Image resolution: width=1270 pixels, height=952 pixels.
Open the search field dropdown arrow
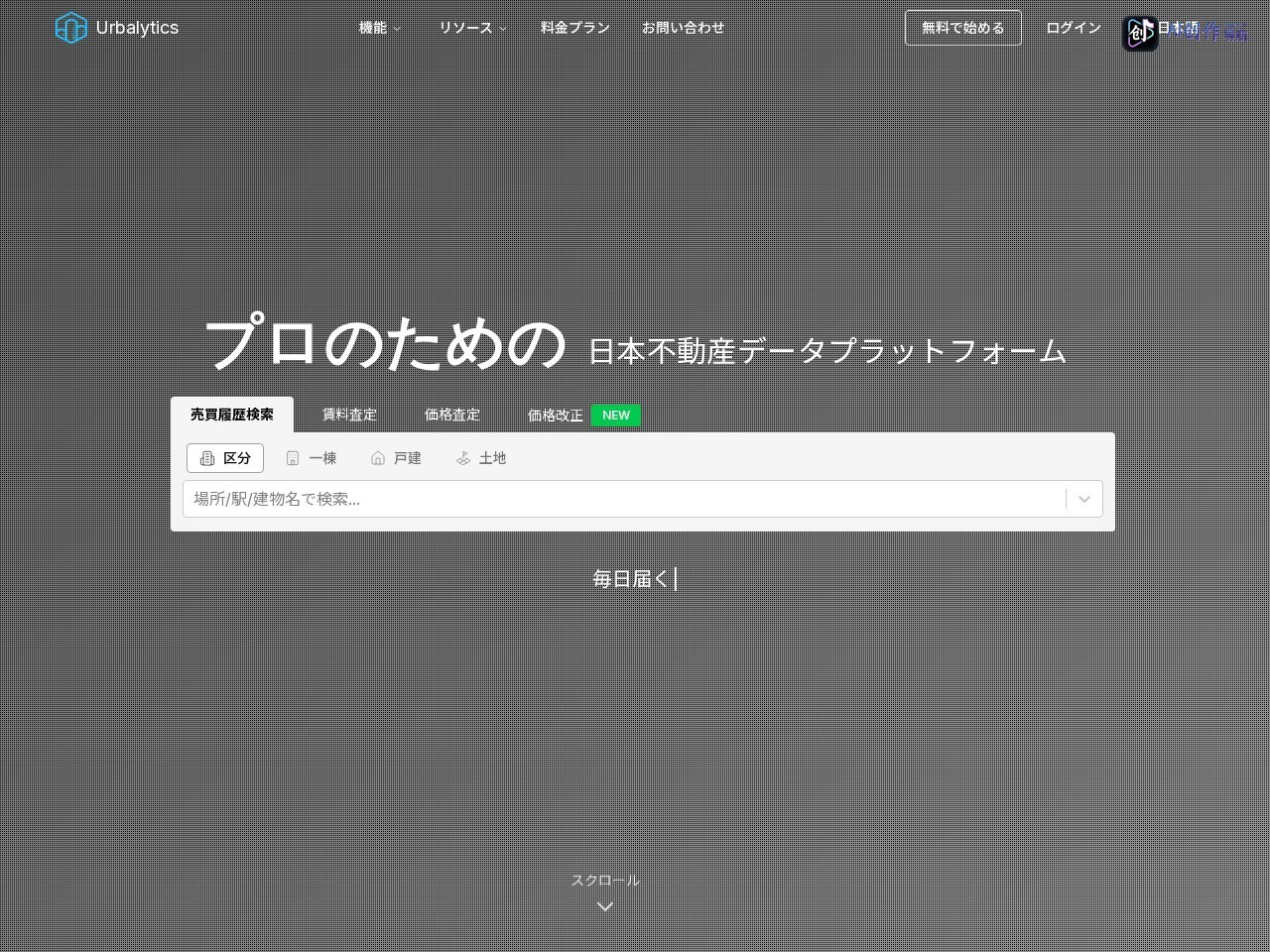(x=1084, y=499)
